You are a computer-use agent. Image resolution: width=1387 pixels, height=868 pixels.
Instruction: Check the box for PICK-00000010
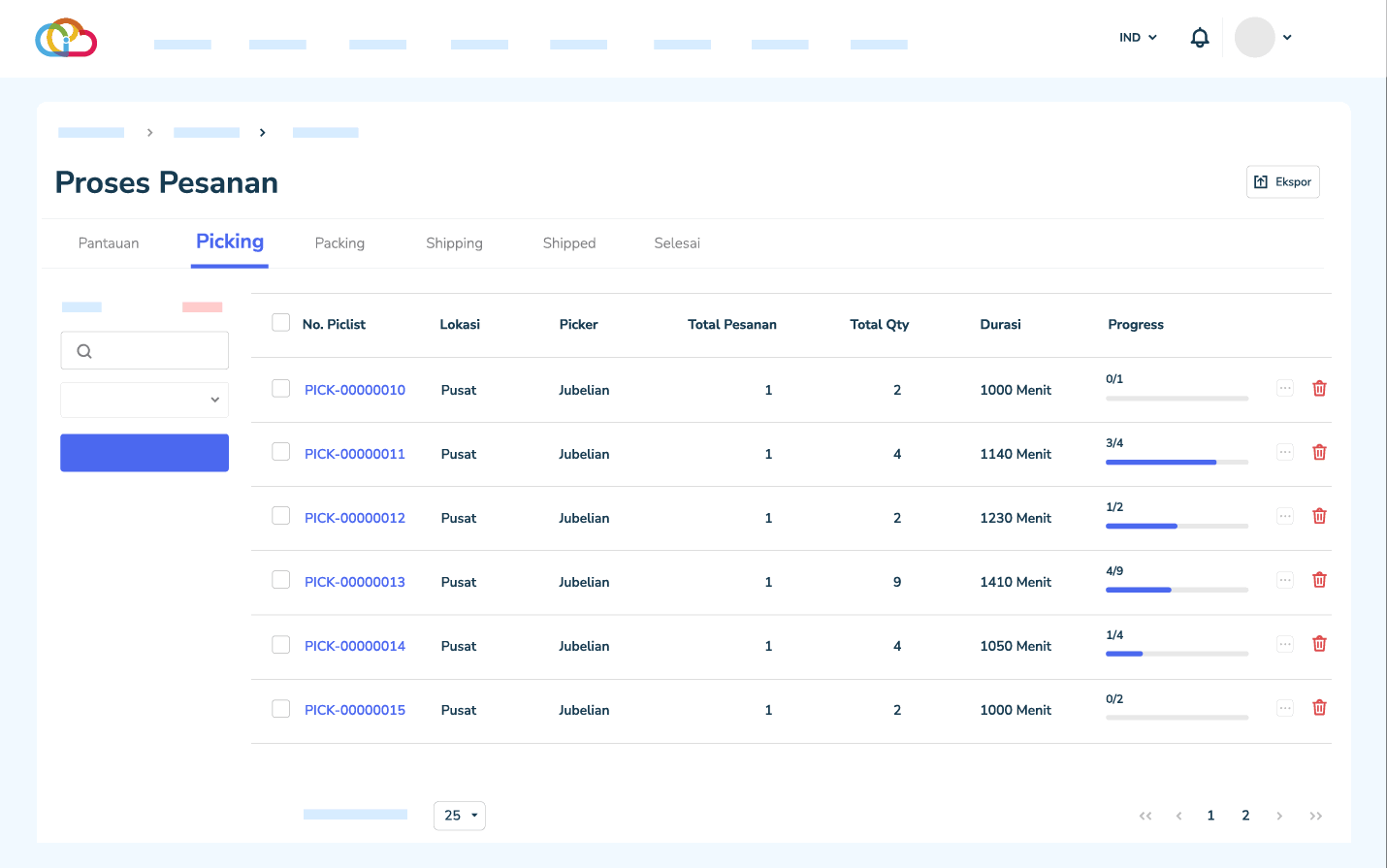point(281,389)
